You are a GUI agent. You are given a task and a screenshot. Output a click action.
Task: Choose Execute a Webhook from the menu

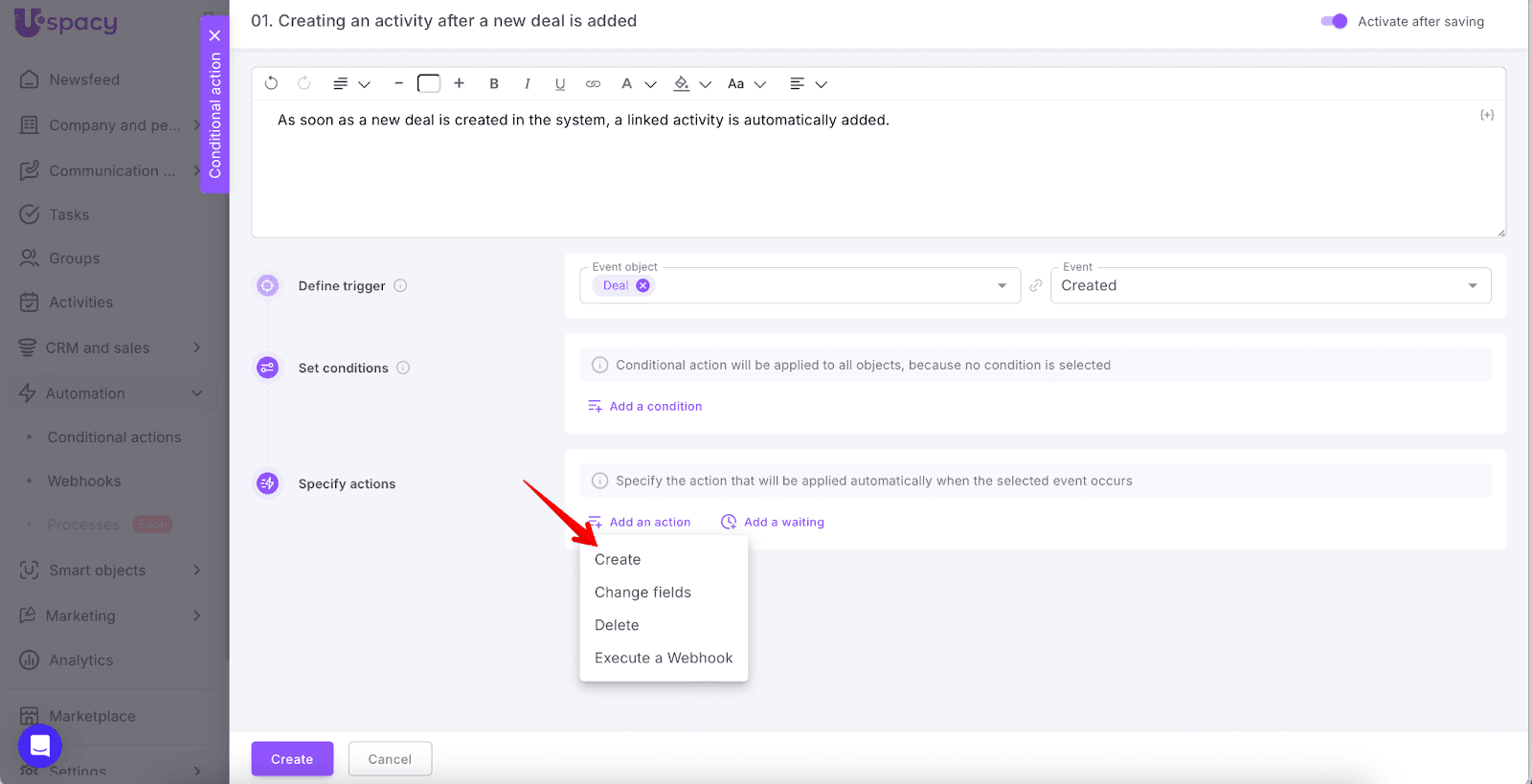(664, 658)
